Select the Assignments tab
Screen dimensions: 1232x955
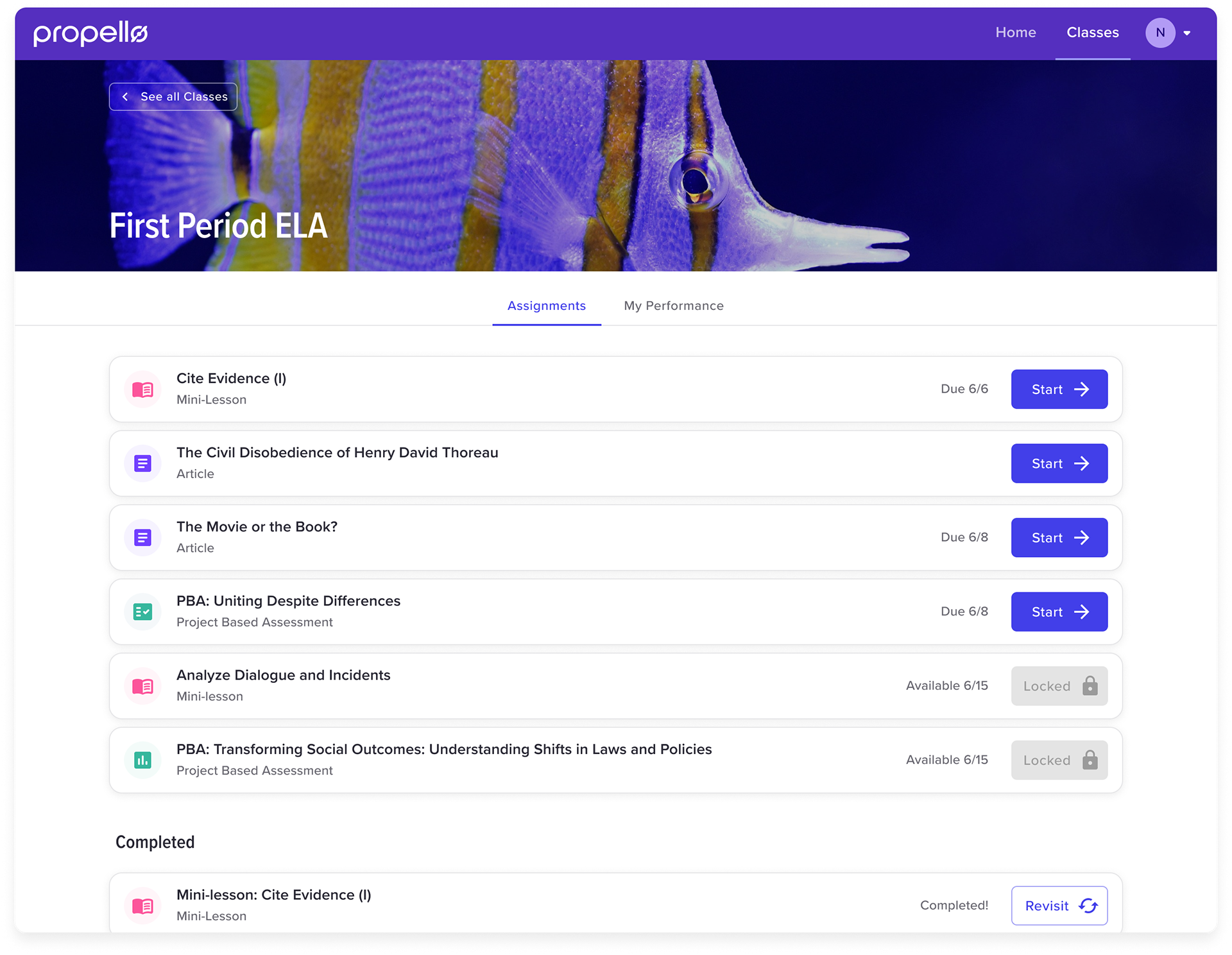click(x=547, y=306)
